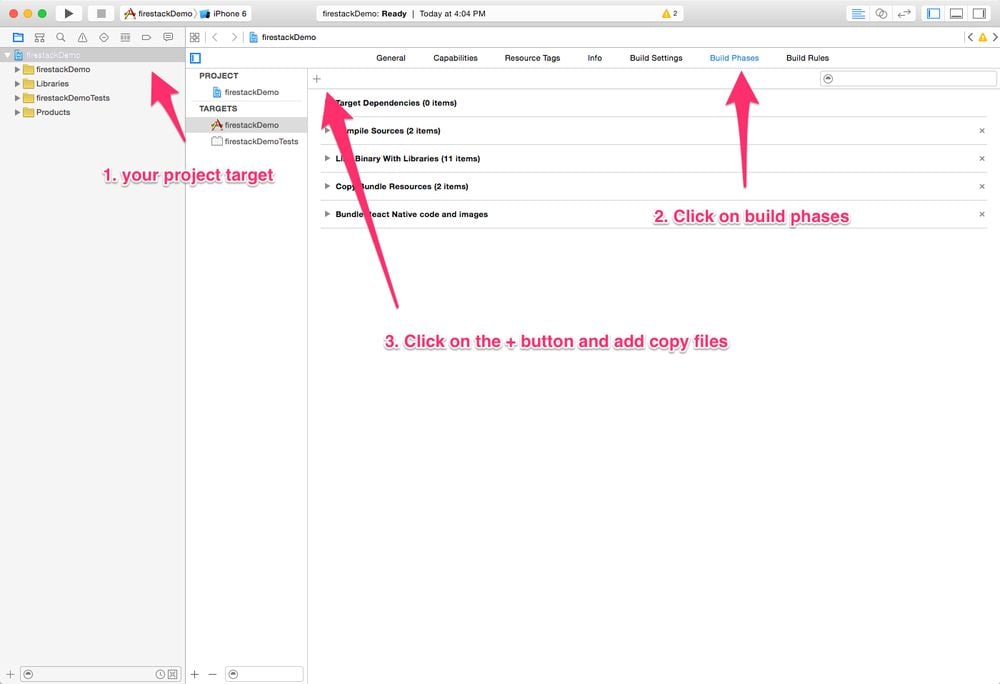
Task: Jump to the previous issue
Action: pos(970,38)
